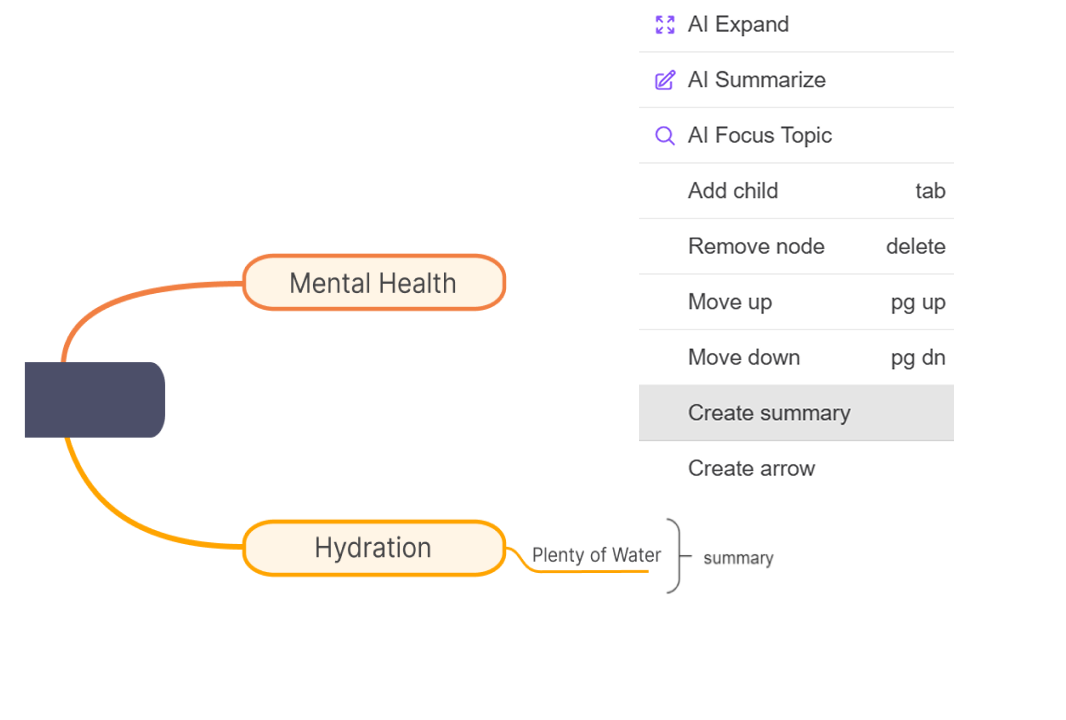The image size is (1066, 720).
Task: Choose Create summary from menu
Action: tap(769, 413)
